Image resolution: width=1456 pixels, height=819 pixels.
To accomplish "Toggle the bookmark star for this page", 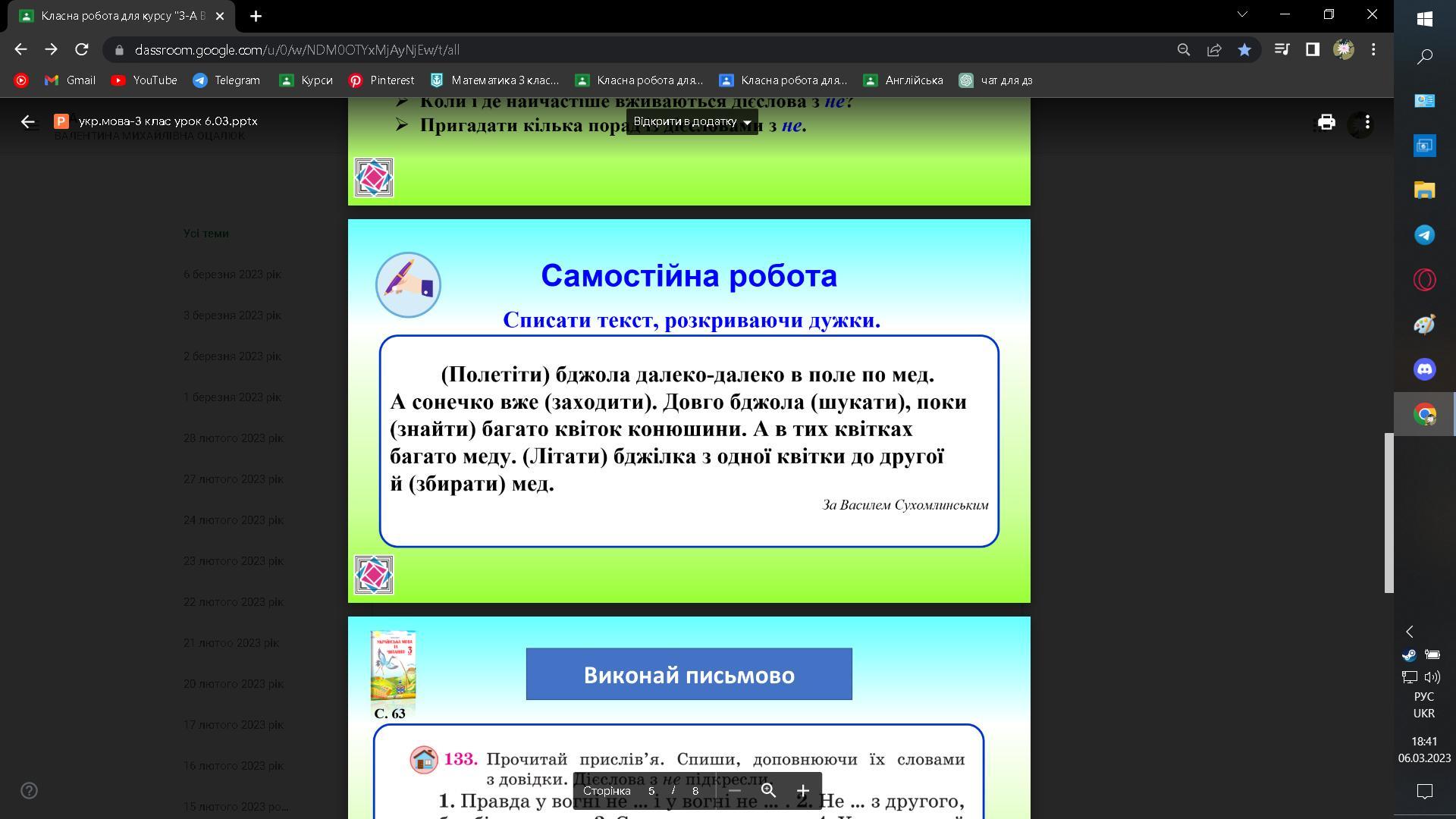I will pyautogui.click(x=1244, y=50).
